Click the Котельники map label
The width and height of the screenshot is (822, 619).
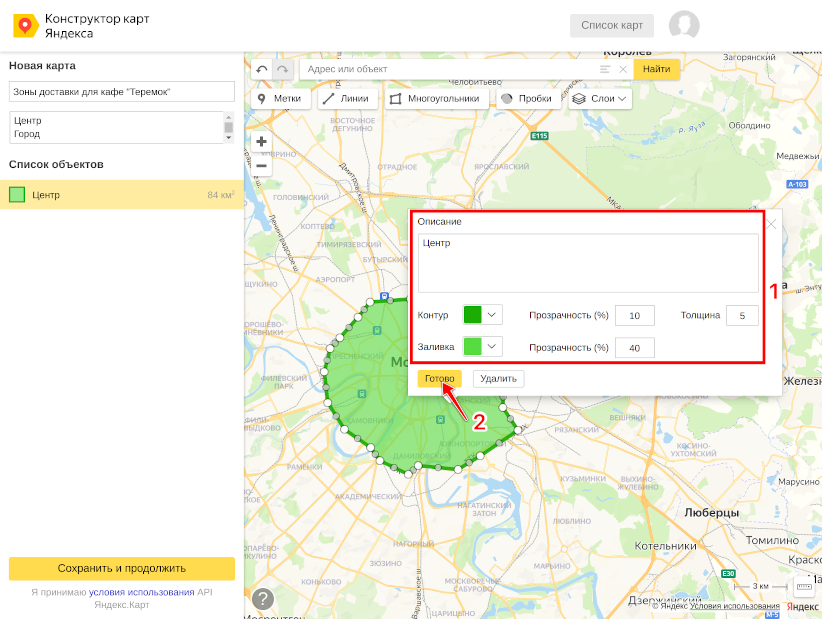tap(665, 546)
